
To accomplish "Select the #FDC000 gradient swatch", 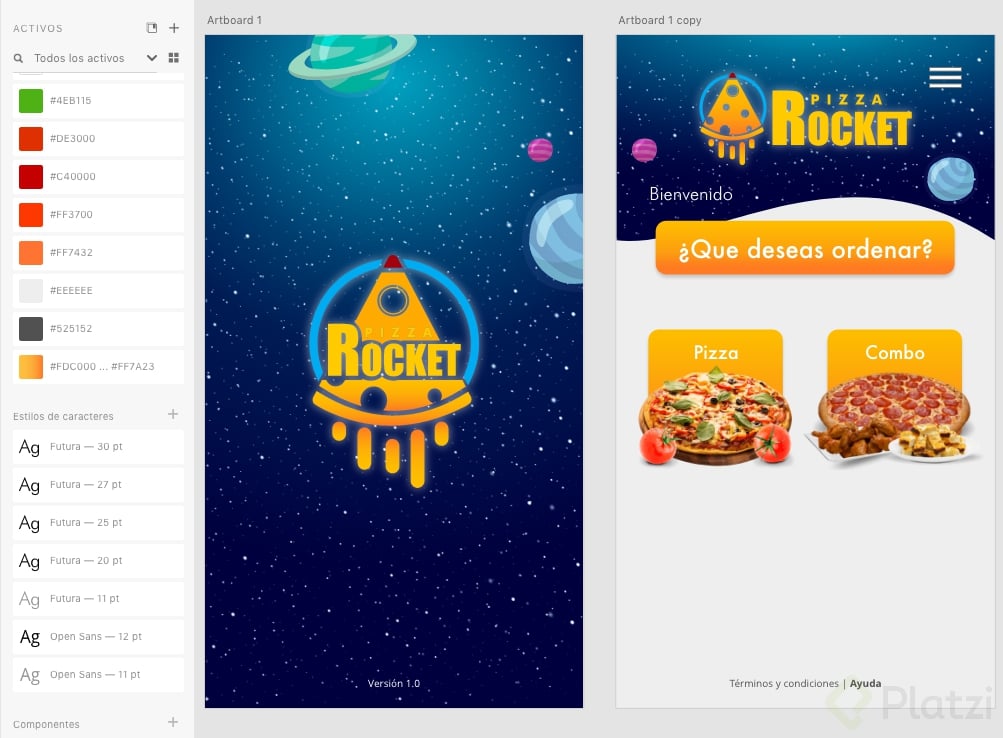I will pyautogui.click(x=31, y=367).
